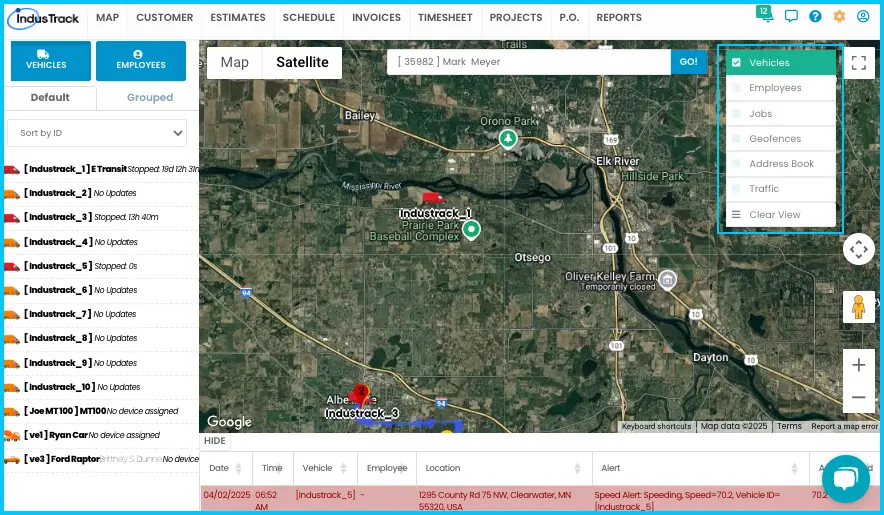Click the Mark Meyer search field
The width and height of the screenshot is (884, 515).
coord(529,62)
